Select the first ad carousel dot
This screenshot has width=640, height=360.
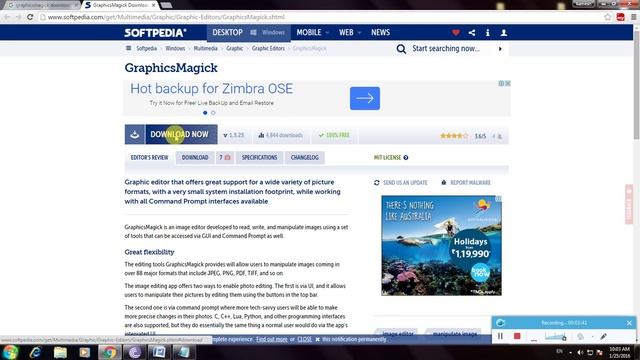click(x=205, y=113)
